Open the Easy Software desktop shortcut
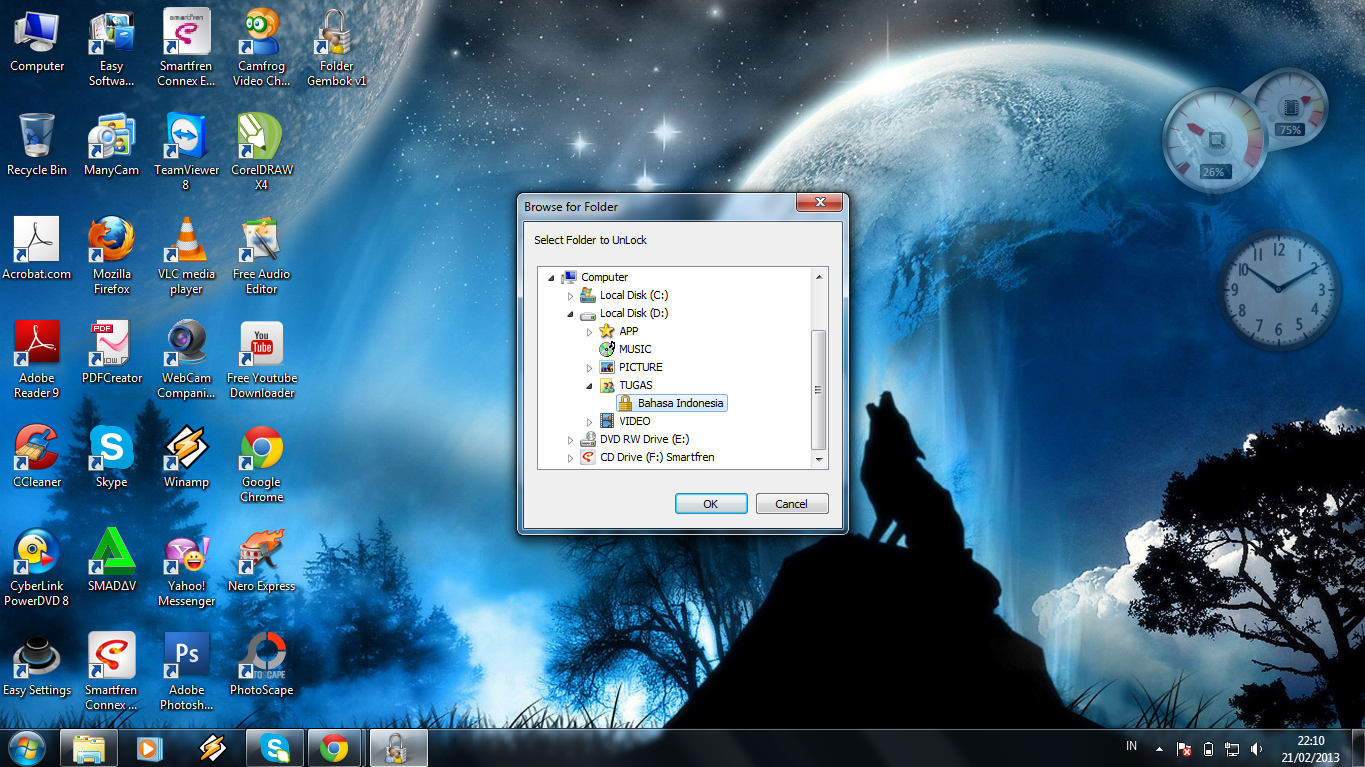This screenshot has width=1365, height=767. pyautogui.click(x=112, y=48)
